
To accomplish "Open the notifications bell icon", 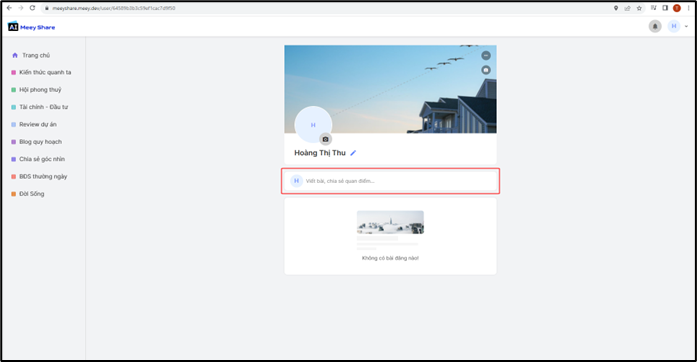I will (655, 26).
